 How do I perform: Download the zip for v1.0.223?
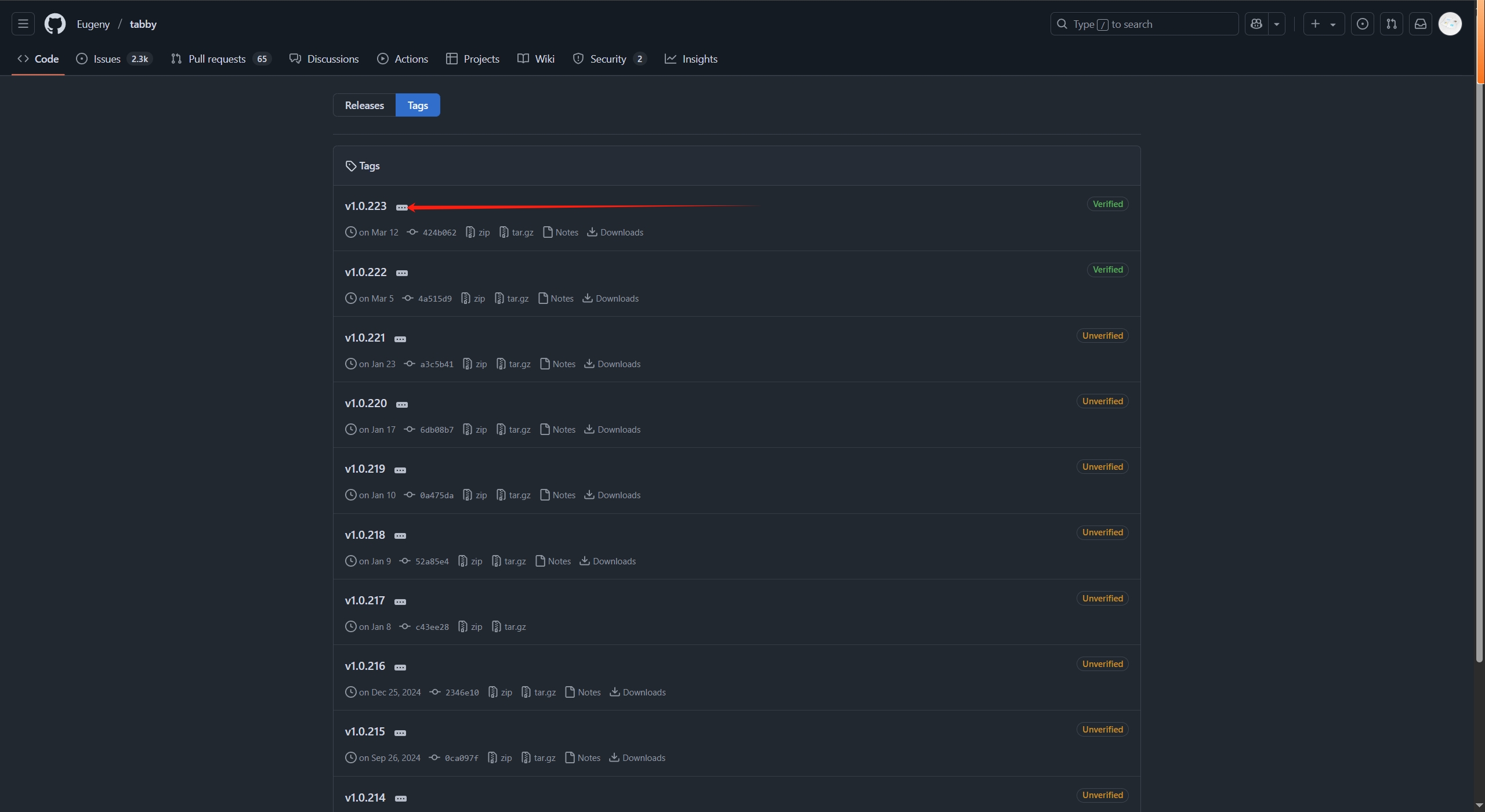[478, 233]
